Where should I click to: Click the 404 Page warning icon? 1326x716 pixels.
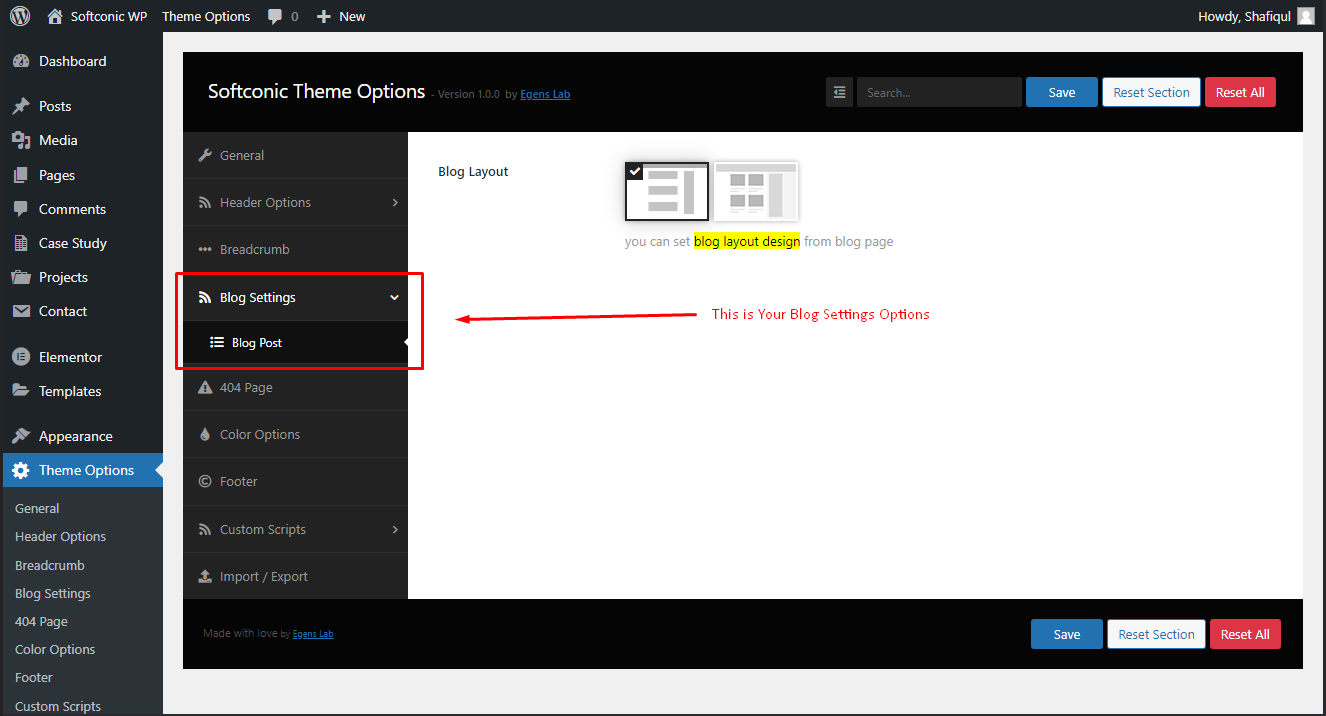coord(205,387)
